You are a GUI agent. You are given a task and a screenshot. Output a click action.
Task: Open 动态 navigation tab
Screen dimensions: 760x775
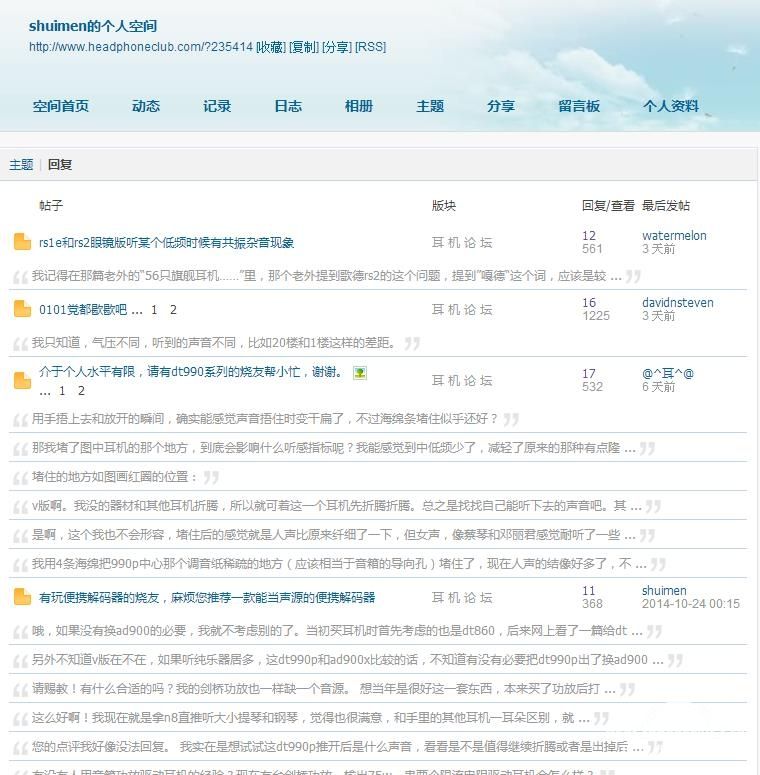pyautogui.click(x=146, y=106)
